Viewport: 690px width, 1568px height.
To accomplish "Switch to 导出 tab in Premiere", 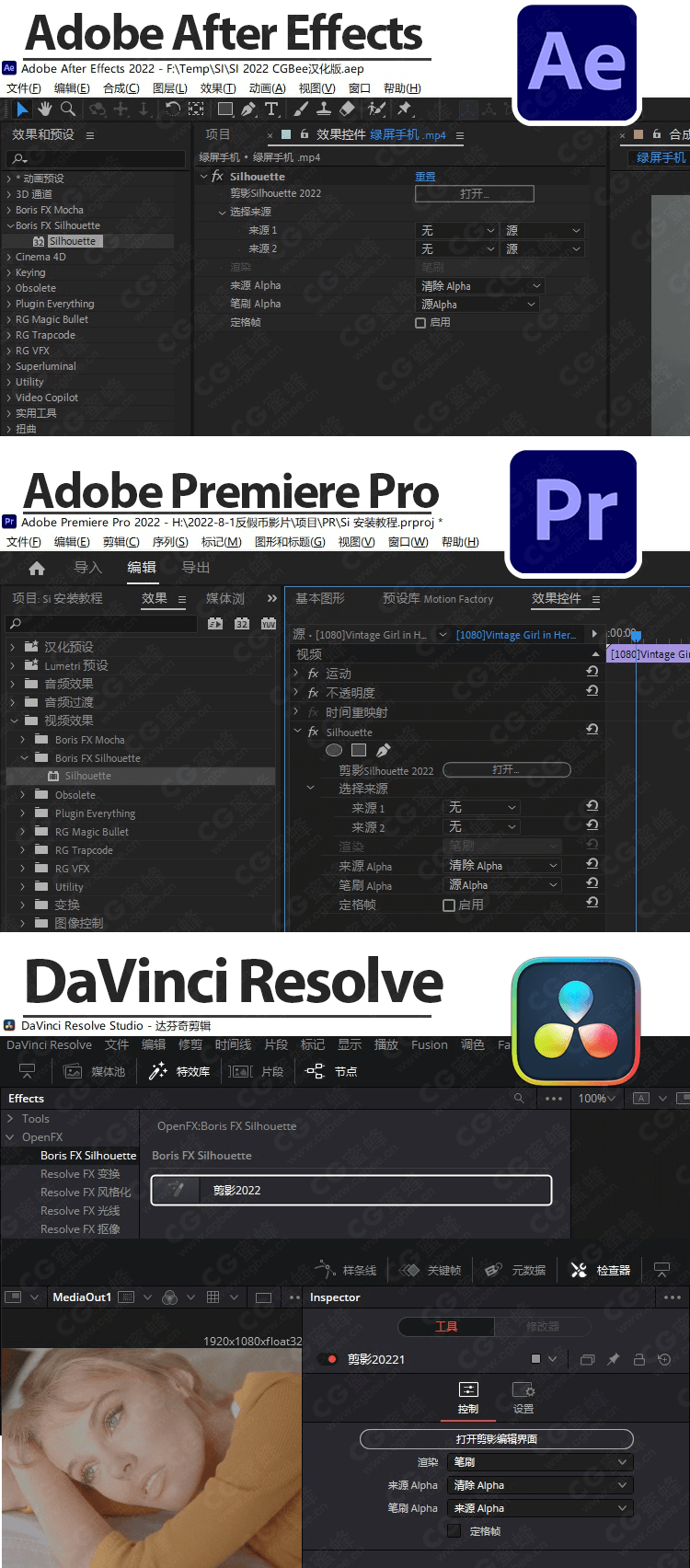I will pyautogui.click(x=196, y=568).
